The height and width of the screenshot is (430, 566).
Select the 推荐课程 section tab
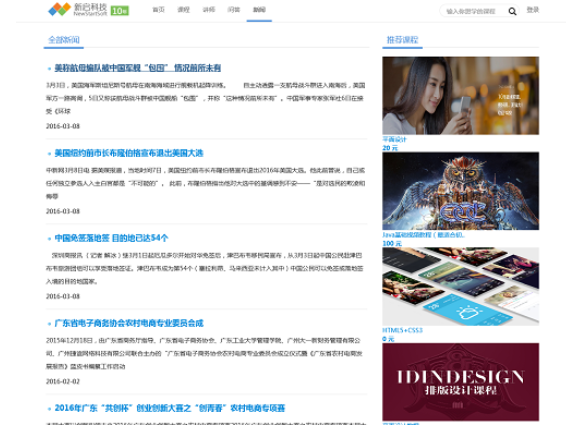pyautogui.click(x=402, y=40)
